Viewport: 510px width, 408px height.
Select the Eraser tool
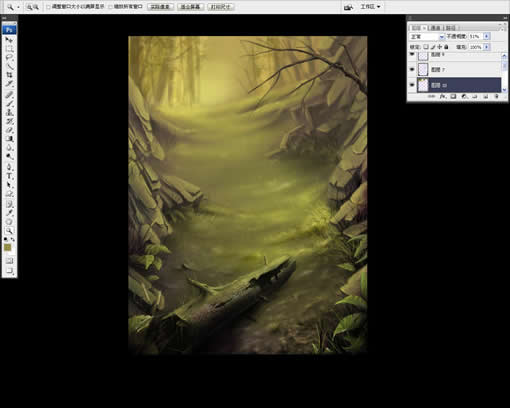click(x=9, y=130)
